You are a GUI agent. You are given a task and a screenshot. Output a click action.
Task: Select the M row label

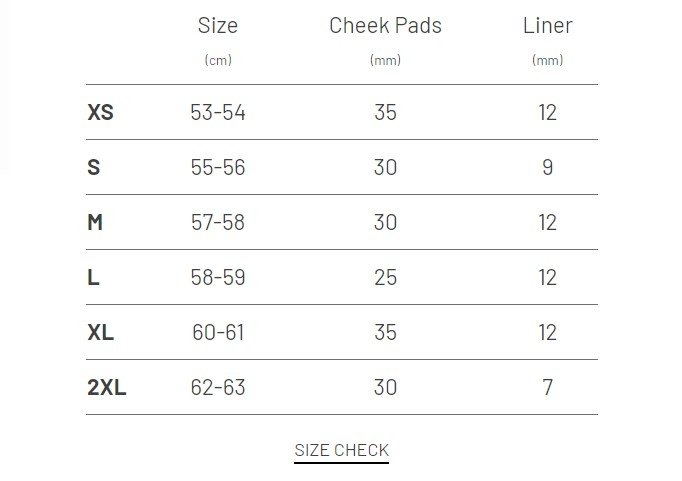tap(95, 222)
